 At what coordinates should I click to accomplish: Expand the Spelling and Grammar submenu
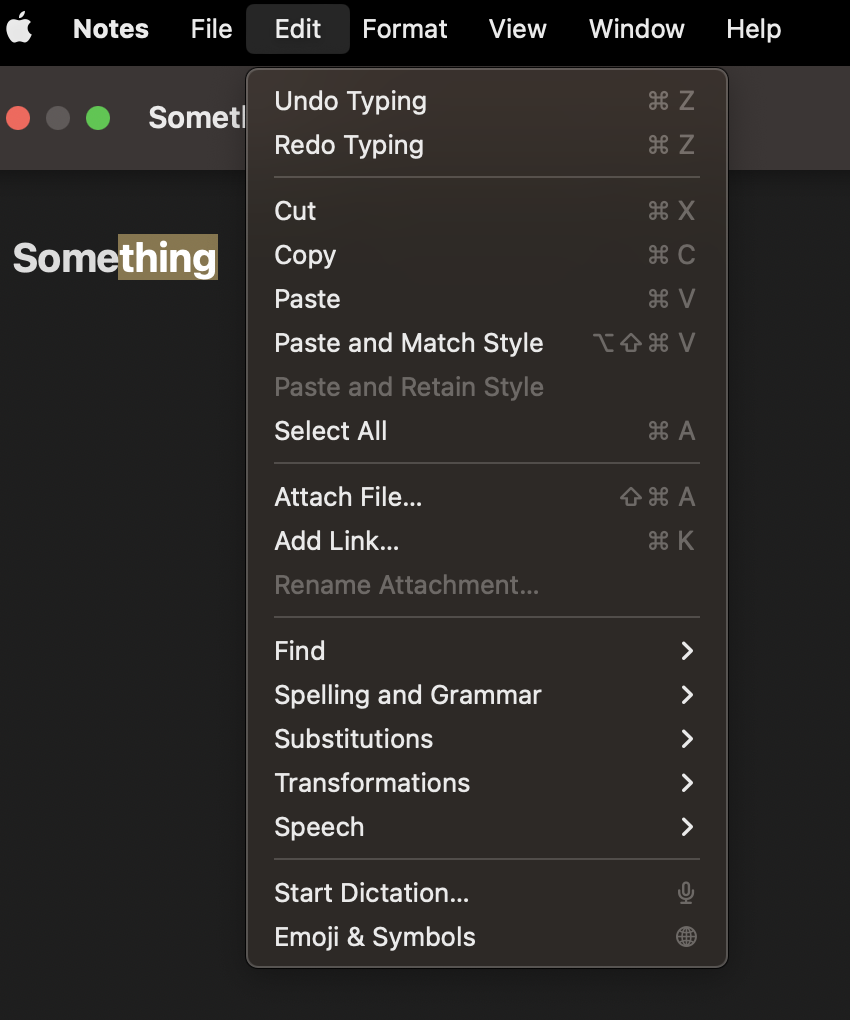408,695
